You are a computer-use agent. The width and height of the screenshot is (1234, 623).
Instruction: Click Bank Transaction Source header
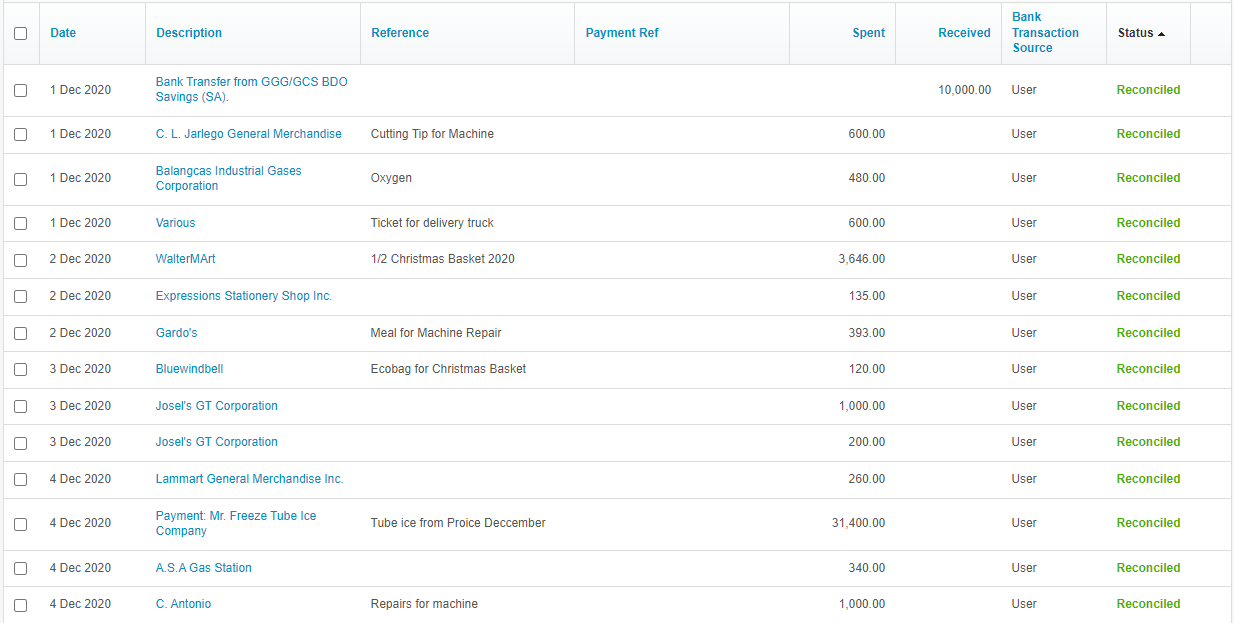tap(1045, 33)
